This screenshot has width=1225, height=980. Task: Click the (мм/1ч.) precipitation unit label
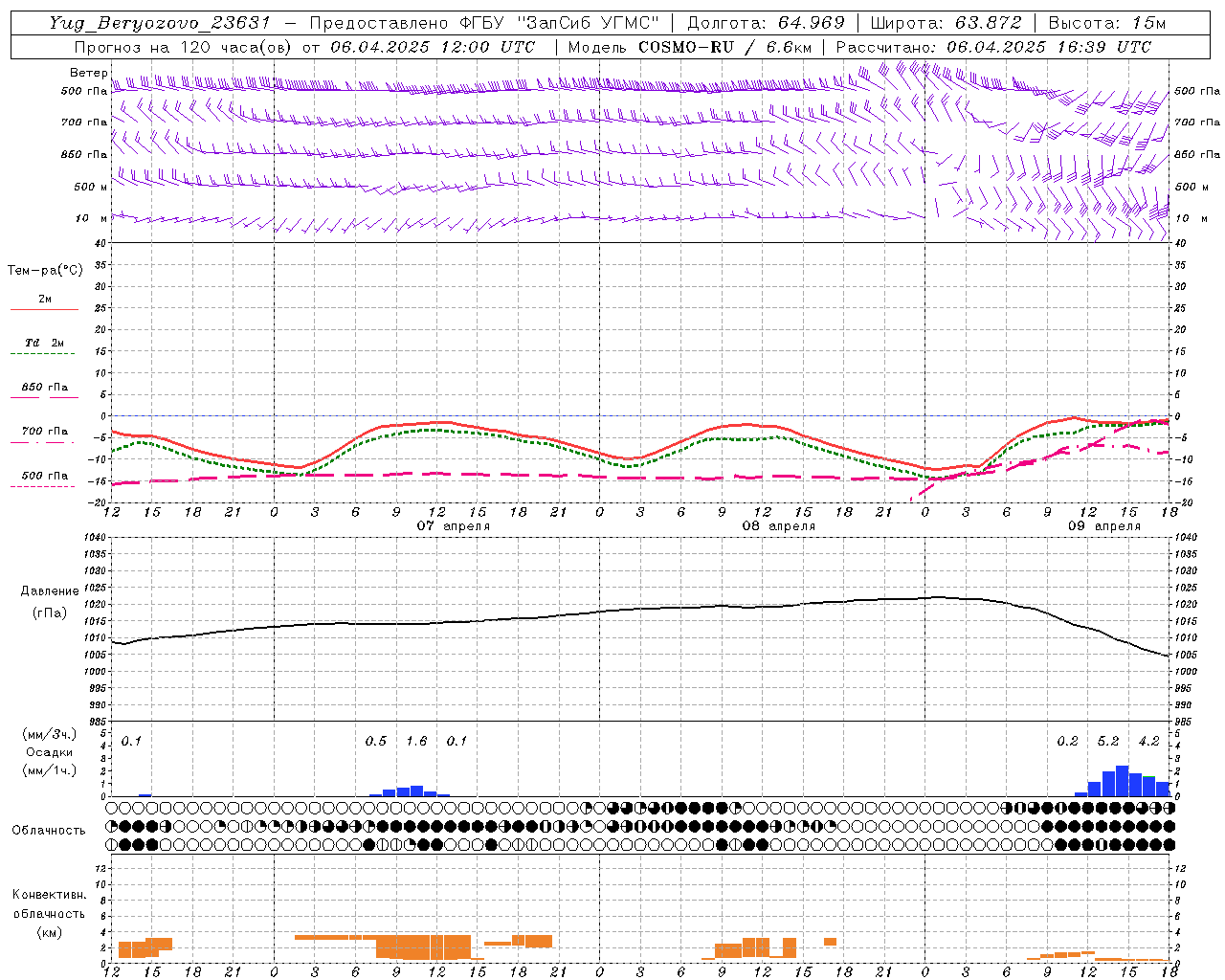click(50, 770)
